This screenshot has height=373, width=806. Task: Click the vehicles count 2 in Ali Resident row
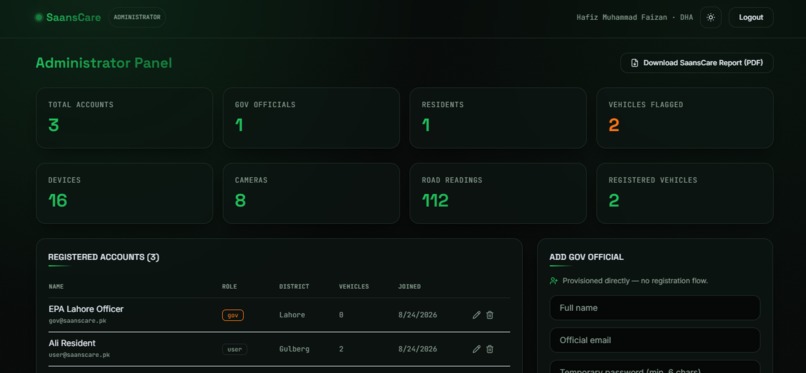pyautogui.click(x=341, y=349)
